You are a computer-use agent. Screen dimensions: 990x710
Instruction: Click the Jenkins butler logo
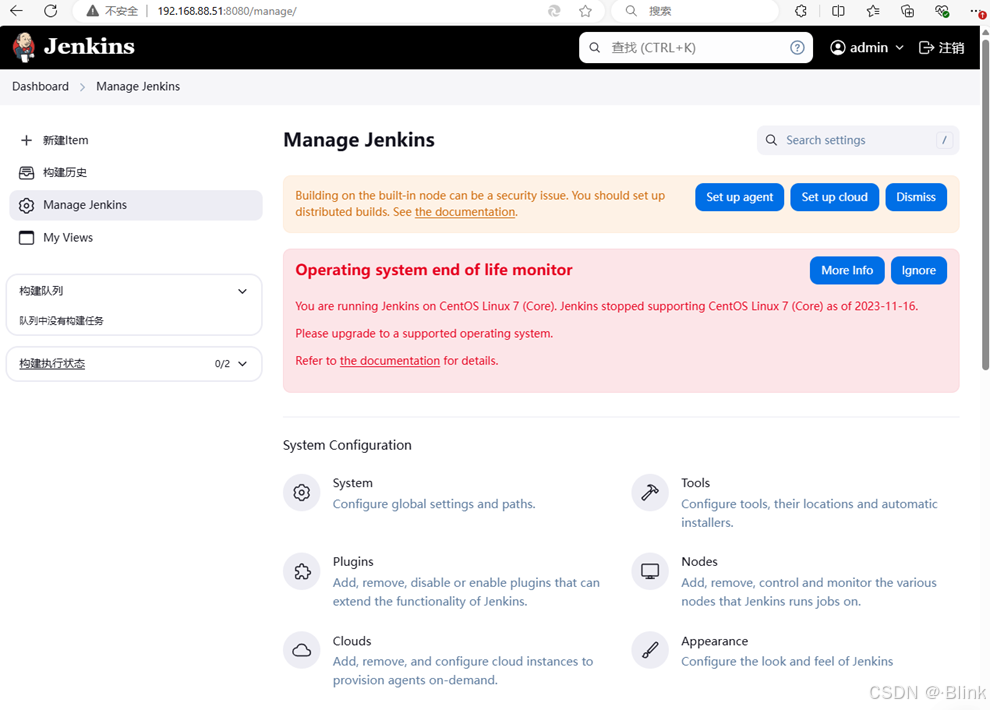[x=23, y=46]
